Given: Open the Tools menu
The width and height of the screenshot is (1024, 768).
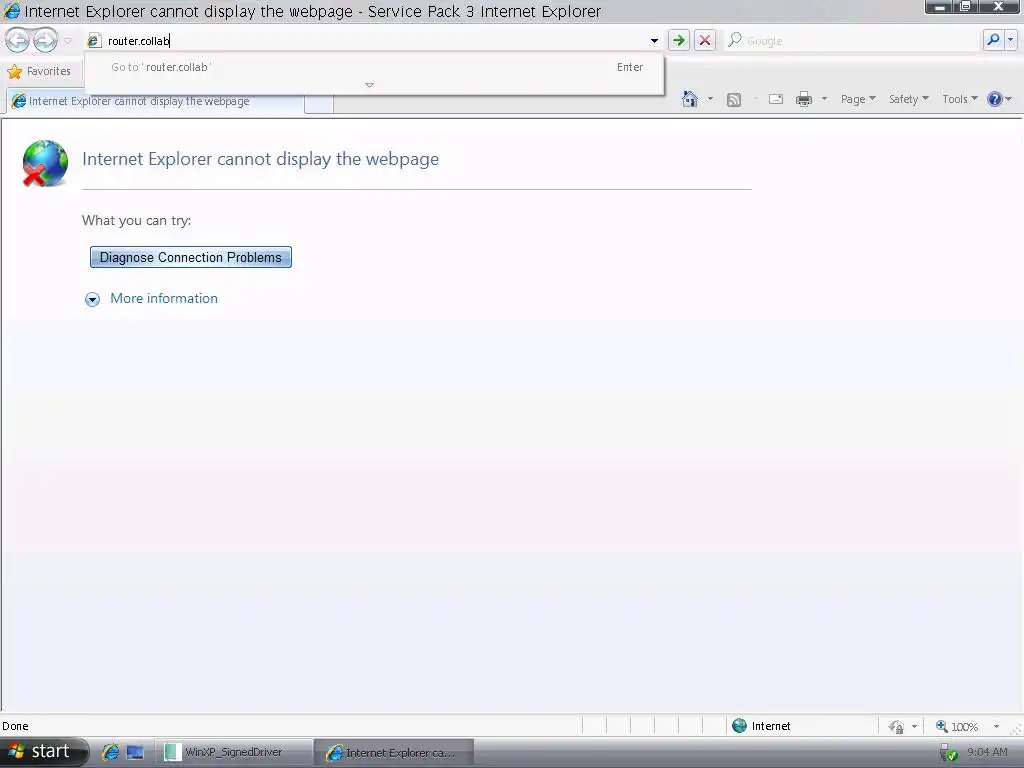Looking at the screenshot, I should click(x=959, y=99).
